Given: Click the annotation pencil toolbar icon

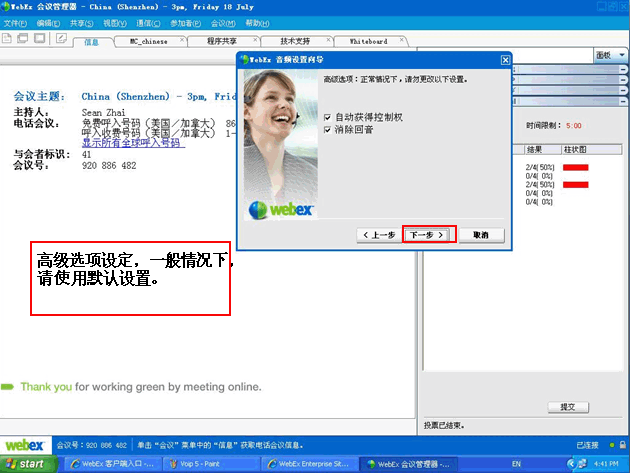Looking at the screenshot, I should [x=61, y=38].
